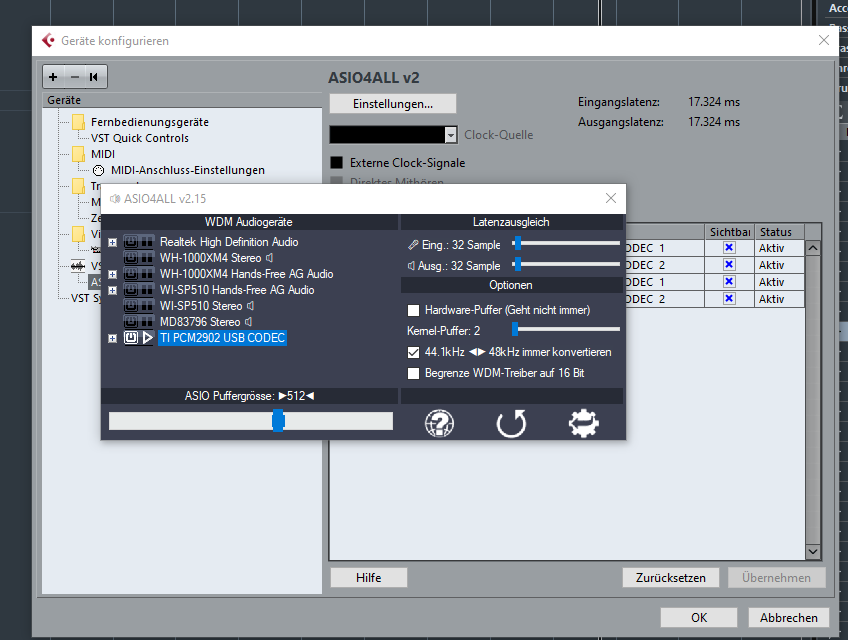The height and width of the screenshot is (640, 848).
Task: Click the MIDI folder icon
Action: tap(78, 154)
